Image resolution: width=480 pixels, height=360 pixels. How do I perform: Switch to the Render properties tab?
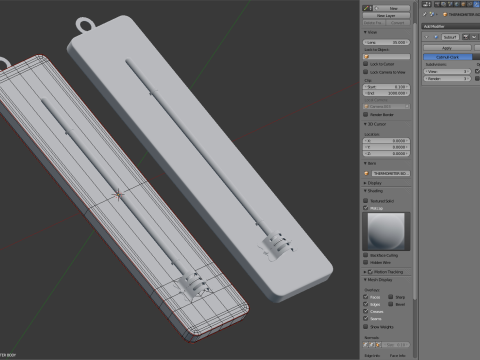[437, 4]
